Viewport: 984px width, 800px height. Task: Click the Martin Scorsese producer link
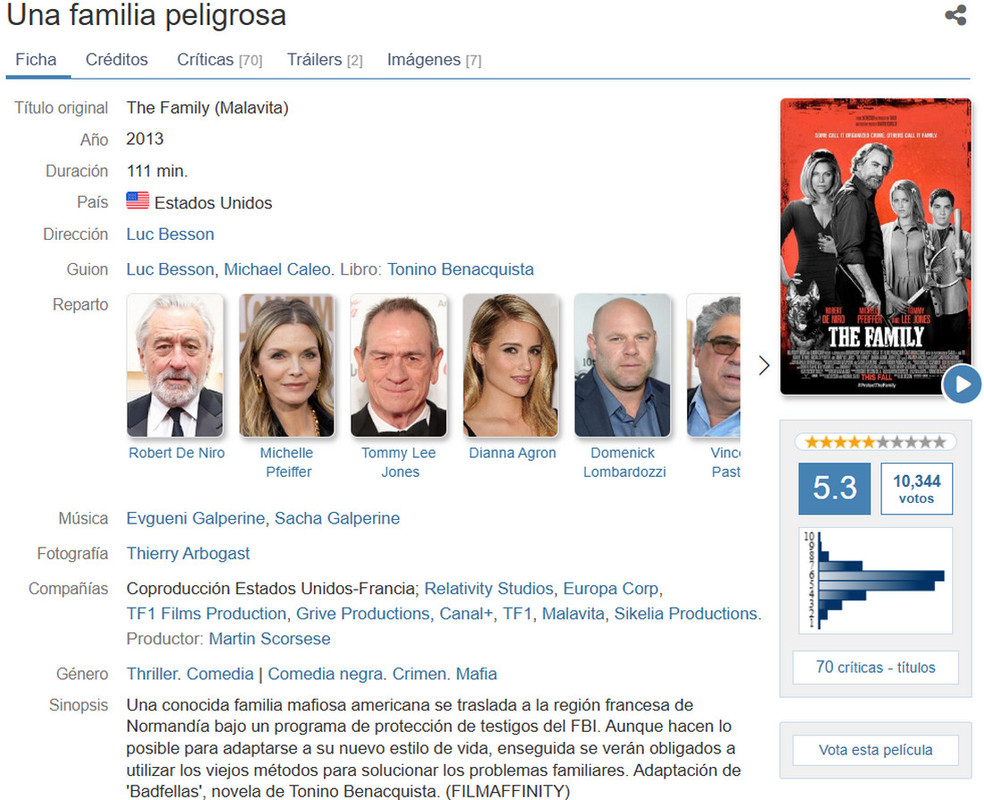[x=269, y=639]
